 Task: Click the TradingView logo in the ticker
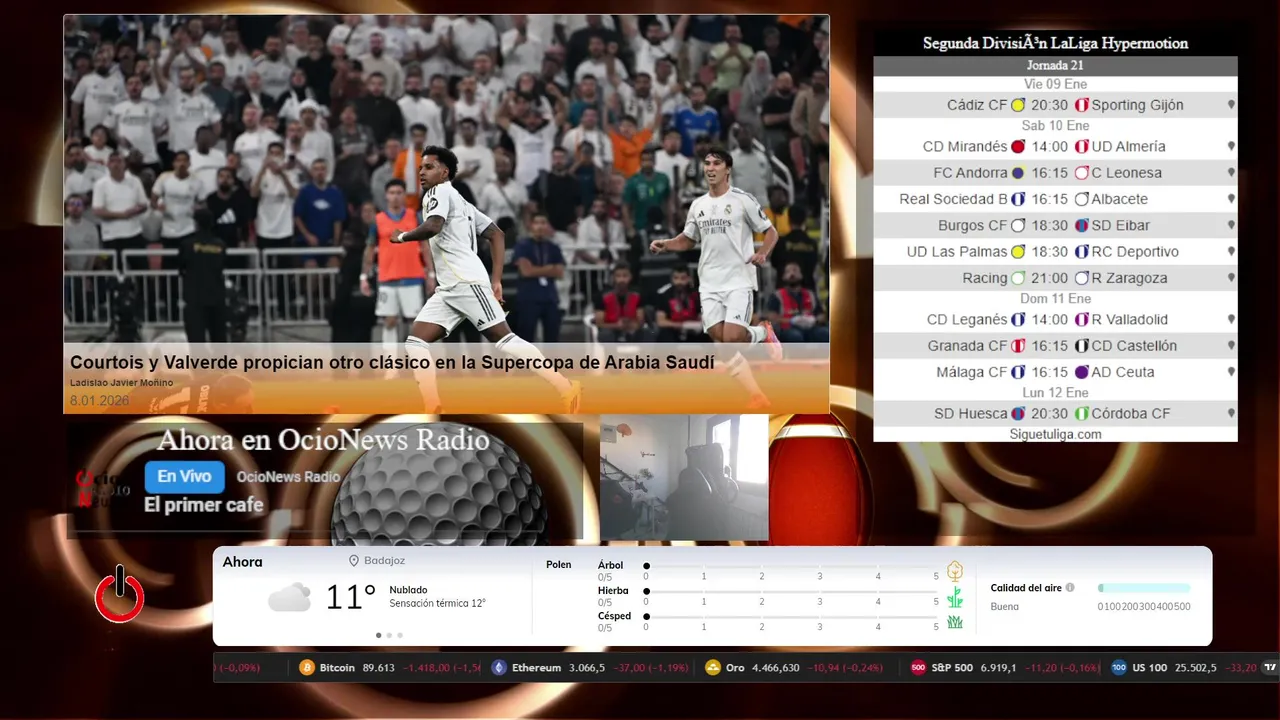pyautogui.click(x=1270, y=667)
